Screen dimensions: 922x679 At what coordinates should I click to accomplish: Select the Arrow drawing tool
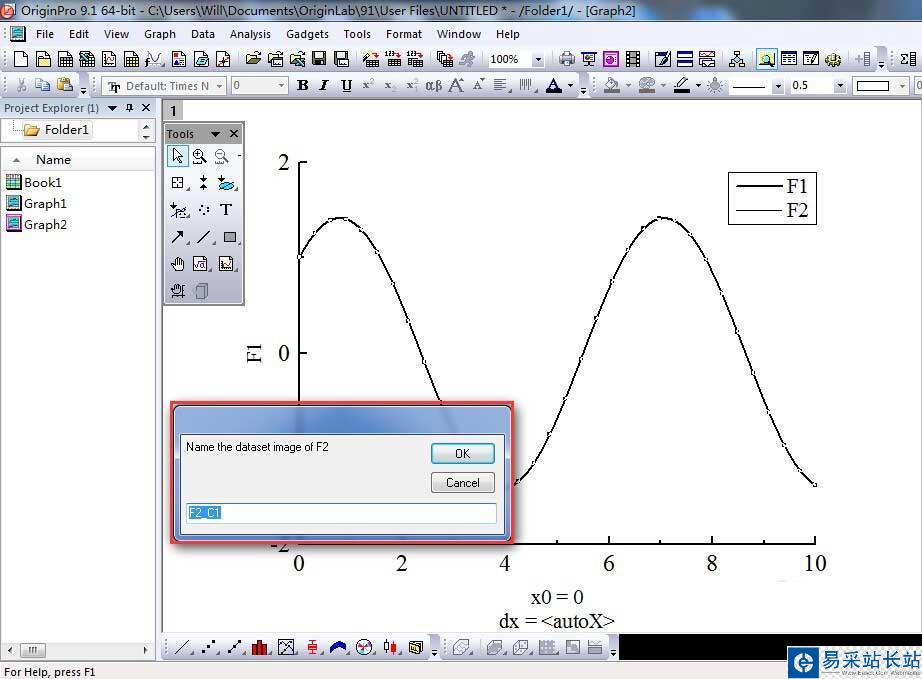point(177,237)
